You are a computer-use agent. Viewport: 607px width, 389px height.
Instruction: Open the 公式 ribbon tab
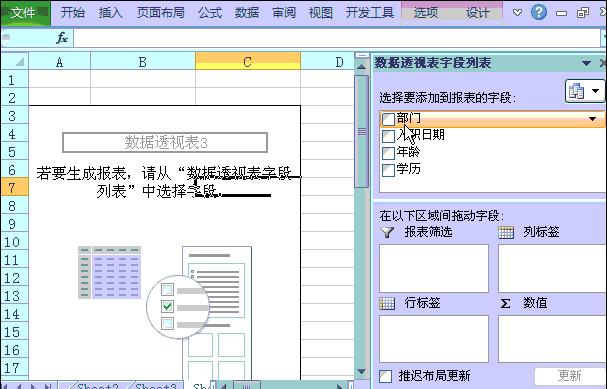[210, 13]
